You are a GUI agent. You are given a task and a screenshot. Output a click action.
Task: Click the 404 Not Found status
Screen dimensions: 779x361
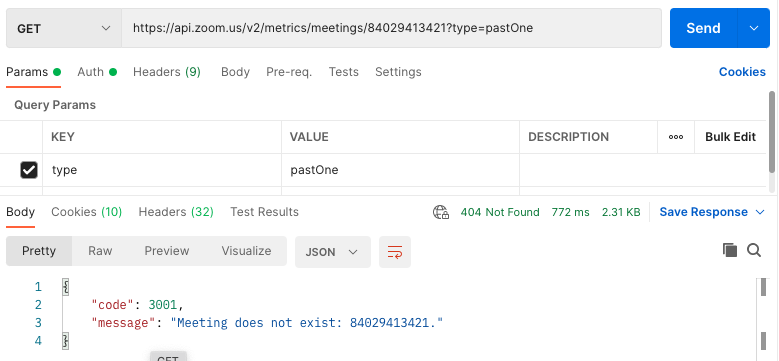(x=500, y=213)
